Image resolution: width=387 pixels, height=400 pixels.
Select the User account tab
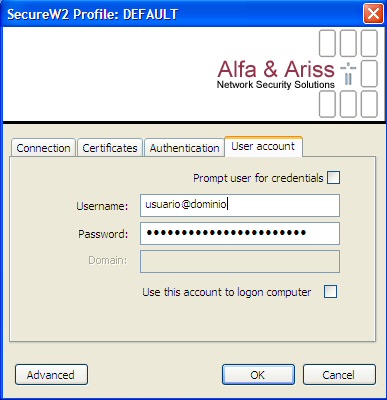(263, 146)
